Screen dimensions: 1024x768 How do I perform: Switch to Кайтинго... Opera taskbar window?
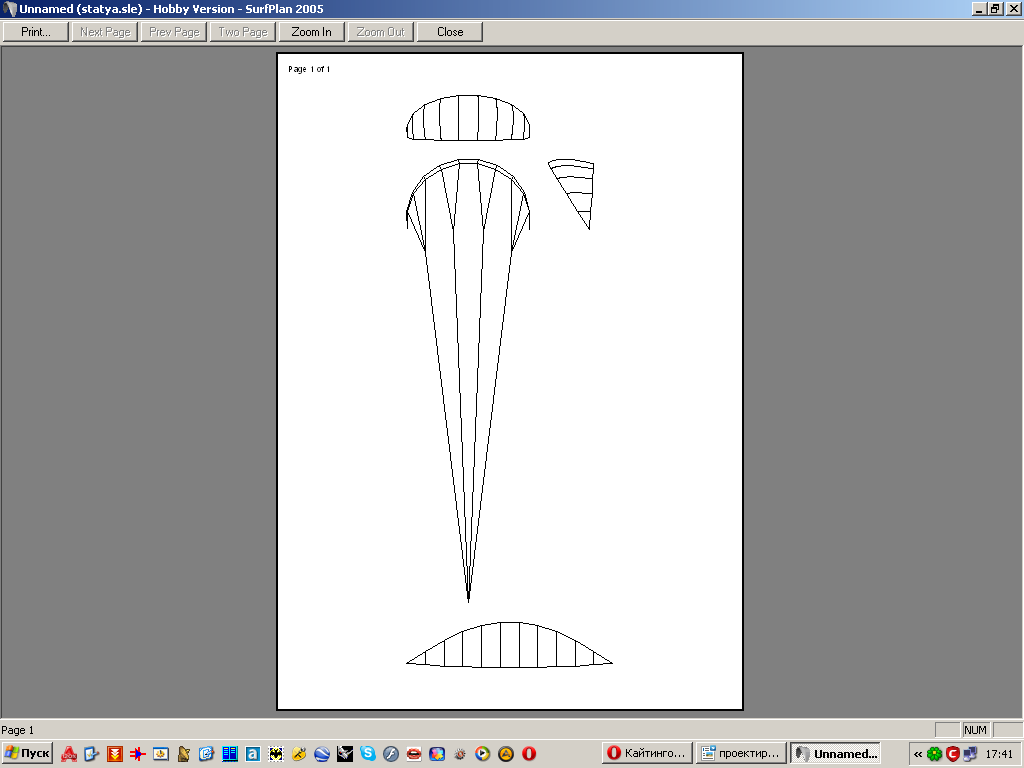[x=647, y=754]
